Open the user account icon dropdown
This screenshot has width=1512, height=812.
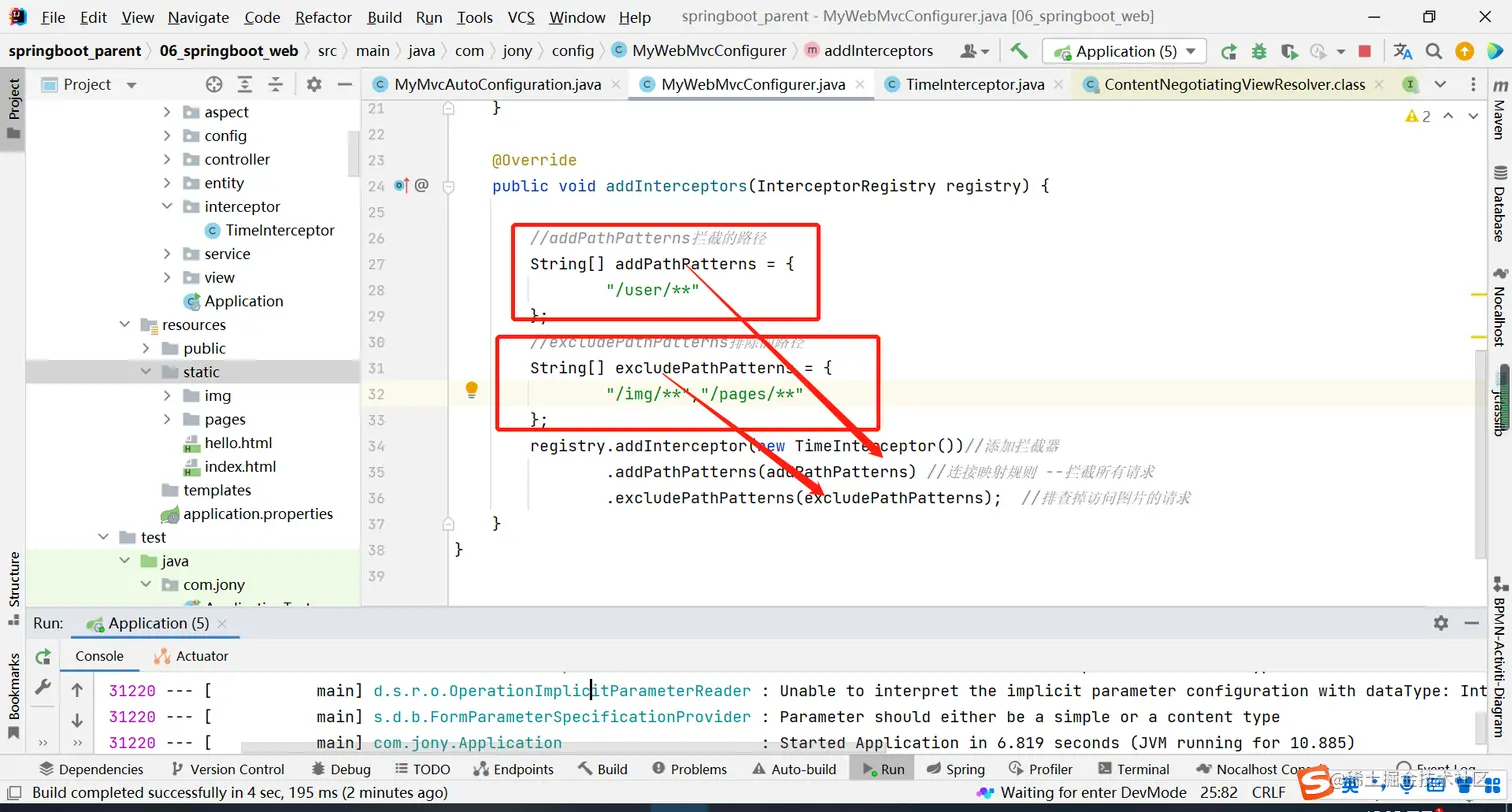(x=974, y=51)
